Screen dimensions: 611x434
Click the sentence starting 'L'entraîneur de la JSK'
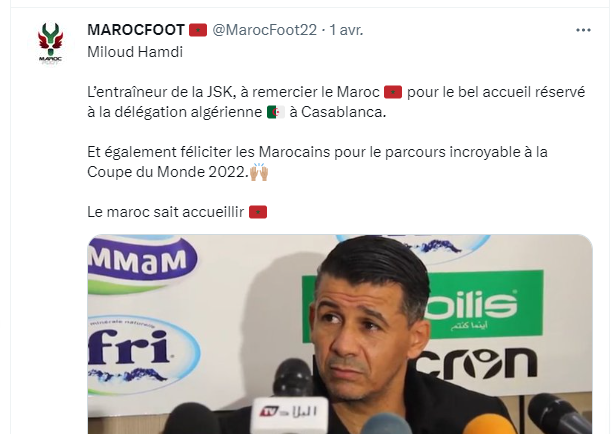336,102
